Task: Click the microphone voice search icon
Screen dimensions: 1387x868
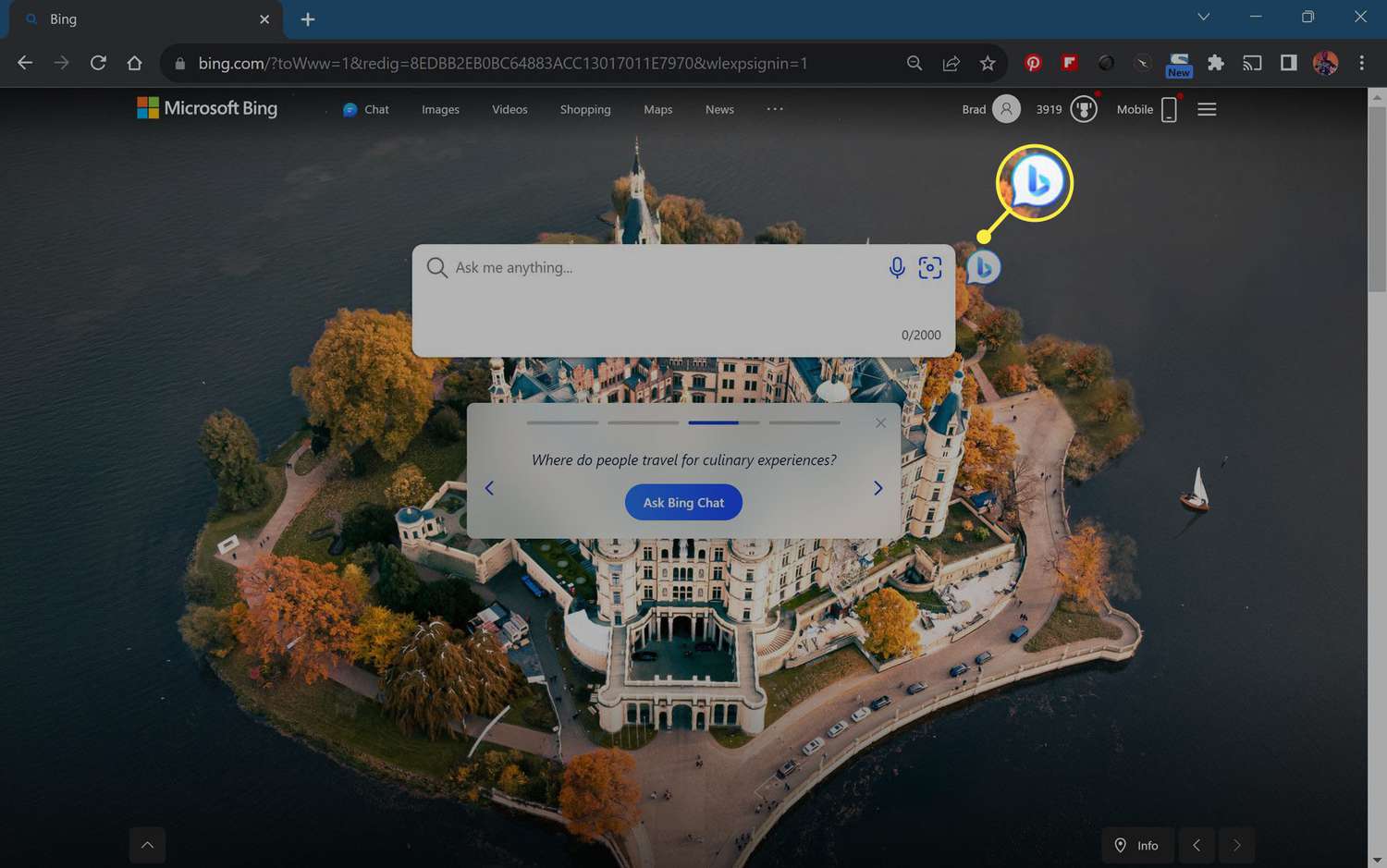Action: tap(896, 268)
